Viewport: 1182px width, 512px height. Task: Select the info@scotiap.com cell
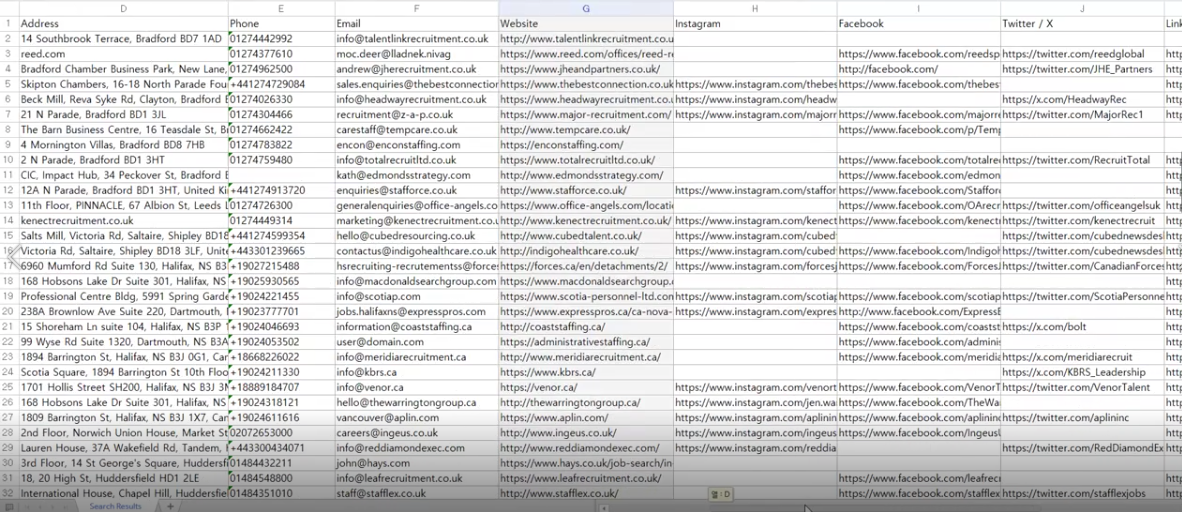[x=416, y=296]
